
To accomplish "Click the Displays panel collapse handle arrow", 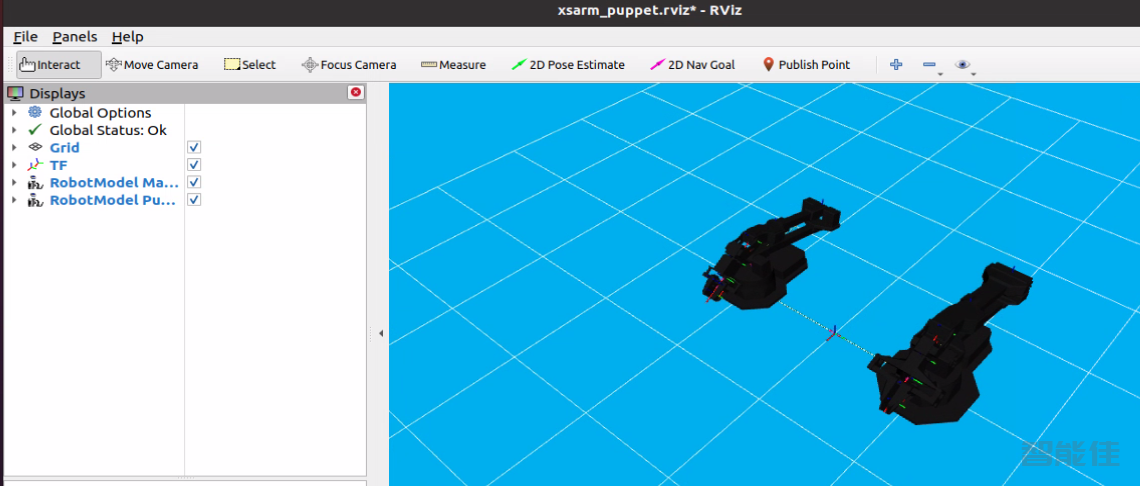I will tap(380, 334).
